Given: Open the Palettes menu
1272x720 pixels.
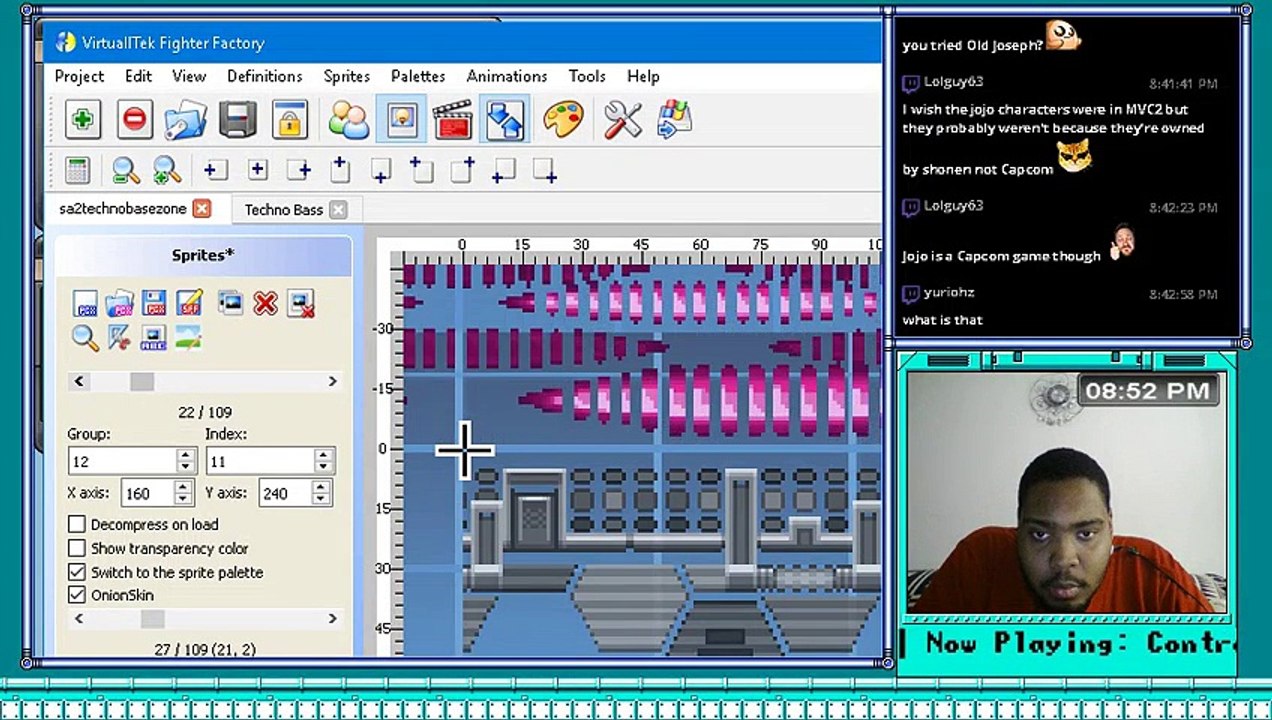Looking at the screenshot, I should [x=418, y=76].
